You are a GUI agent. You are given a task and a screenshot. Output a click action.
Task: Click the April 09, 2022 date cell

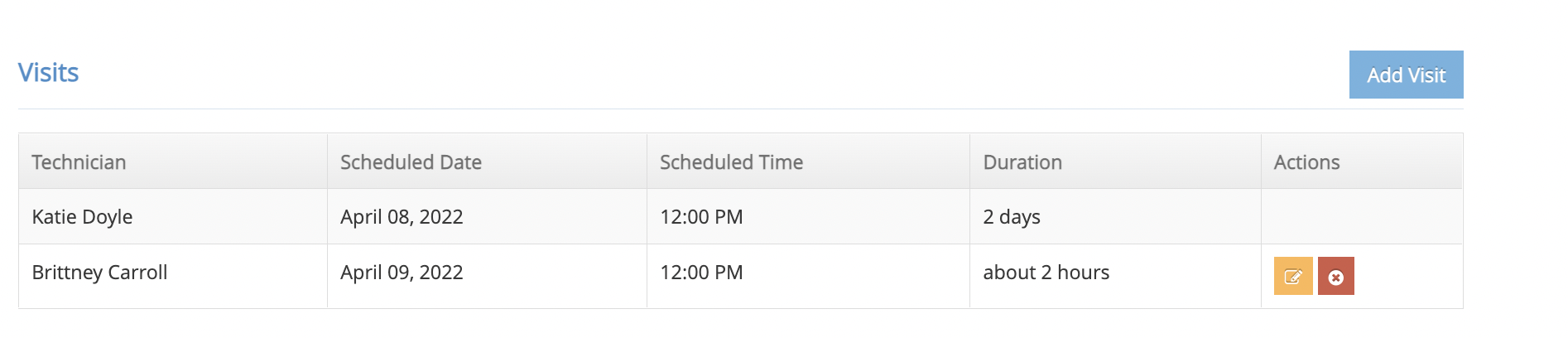402,273
